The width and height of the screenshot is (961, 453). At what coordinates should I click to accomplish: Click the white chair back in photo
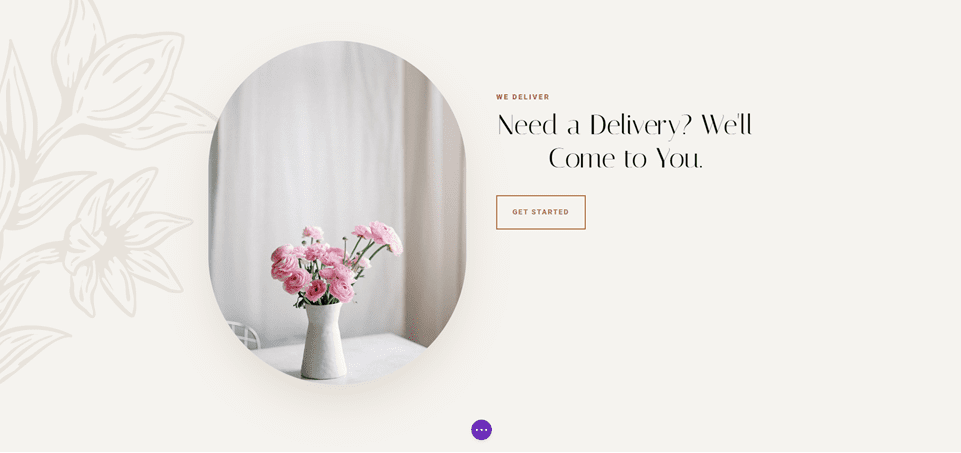point(245,334)
